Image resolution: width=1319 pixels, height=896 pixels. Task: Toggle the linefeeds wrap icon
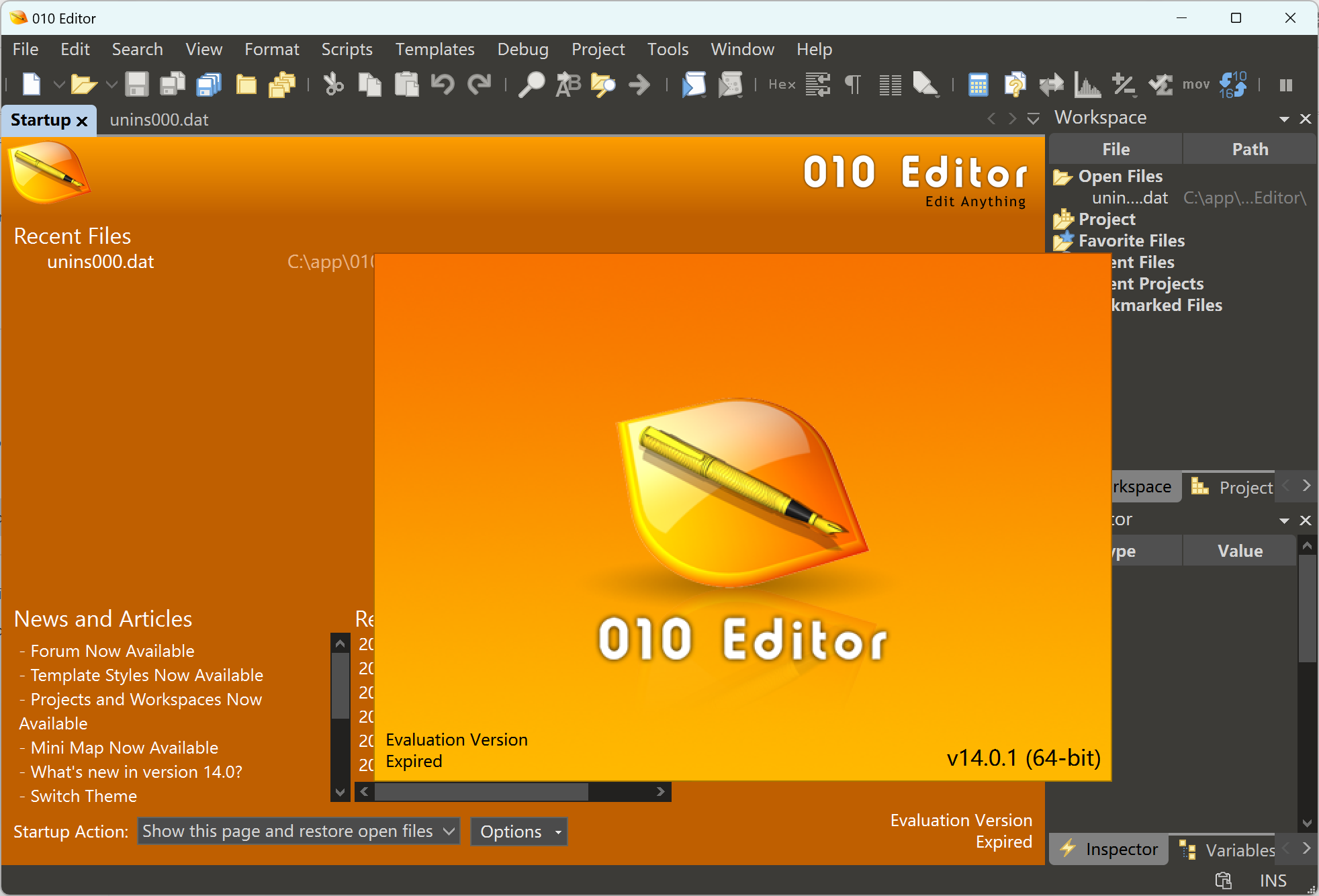pyautogui.click(x=818, y=85)
